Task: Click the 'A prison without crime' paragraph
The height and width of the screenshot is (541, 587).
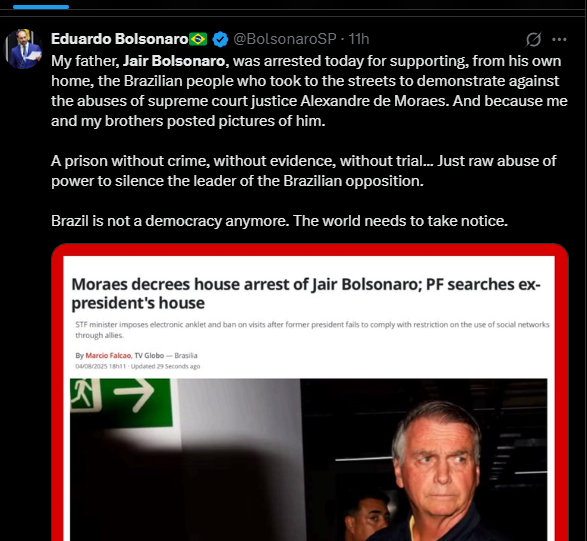Action: (x=304, y=171)
